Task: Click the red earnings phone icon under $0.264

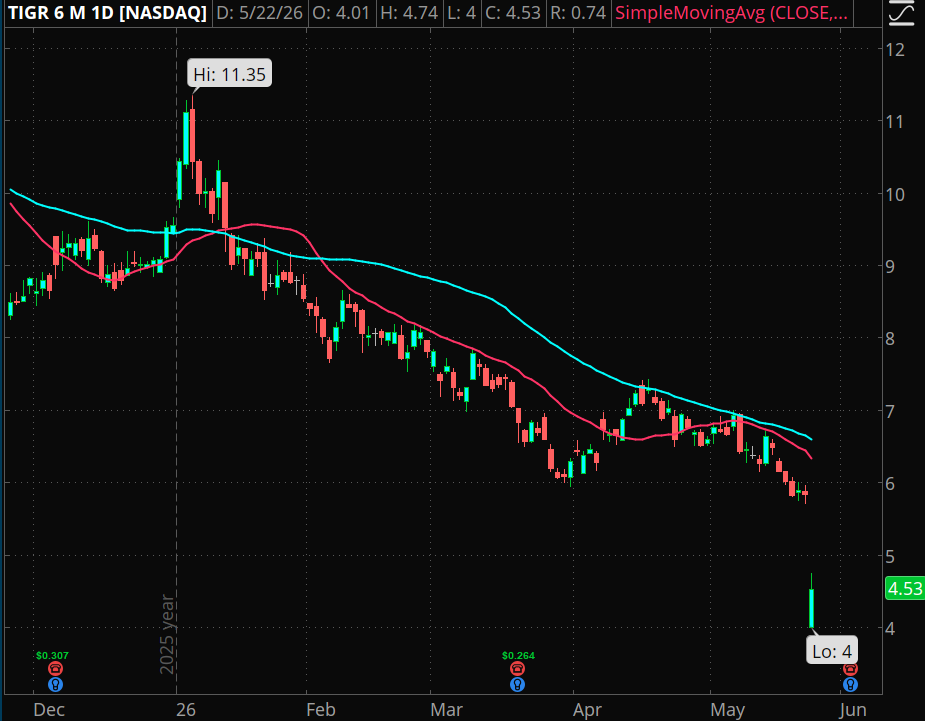Action: point(517,668)
